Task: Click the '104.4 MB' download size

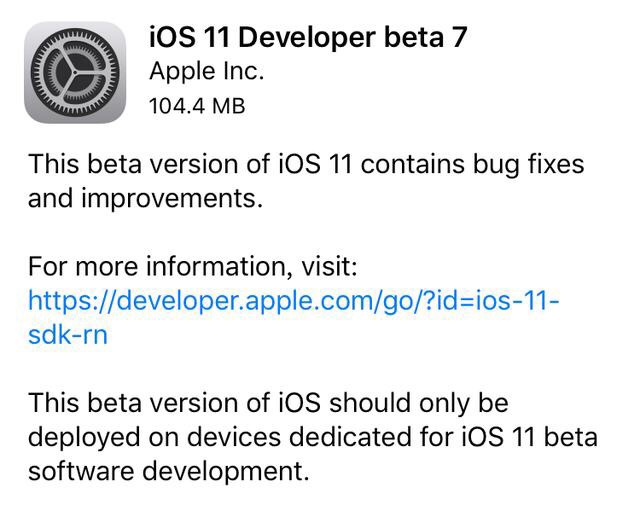Action: (x=198, y=106)
